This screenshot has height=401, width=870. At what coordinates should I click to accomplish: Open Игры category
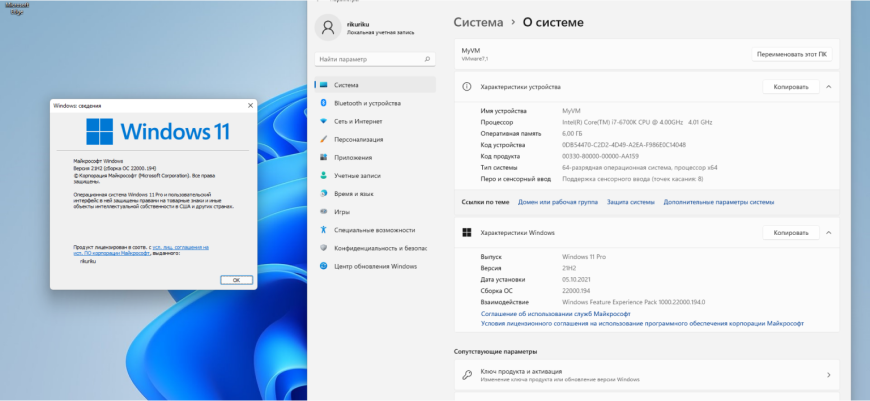[375, 212]
